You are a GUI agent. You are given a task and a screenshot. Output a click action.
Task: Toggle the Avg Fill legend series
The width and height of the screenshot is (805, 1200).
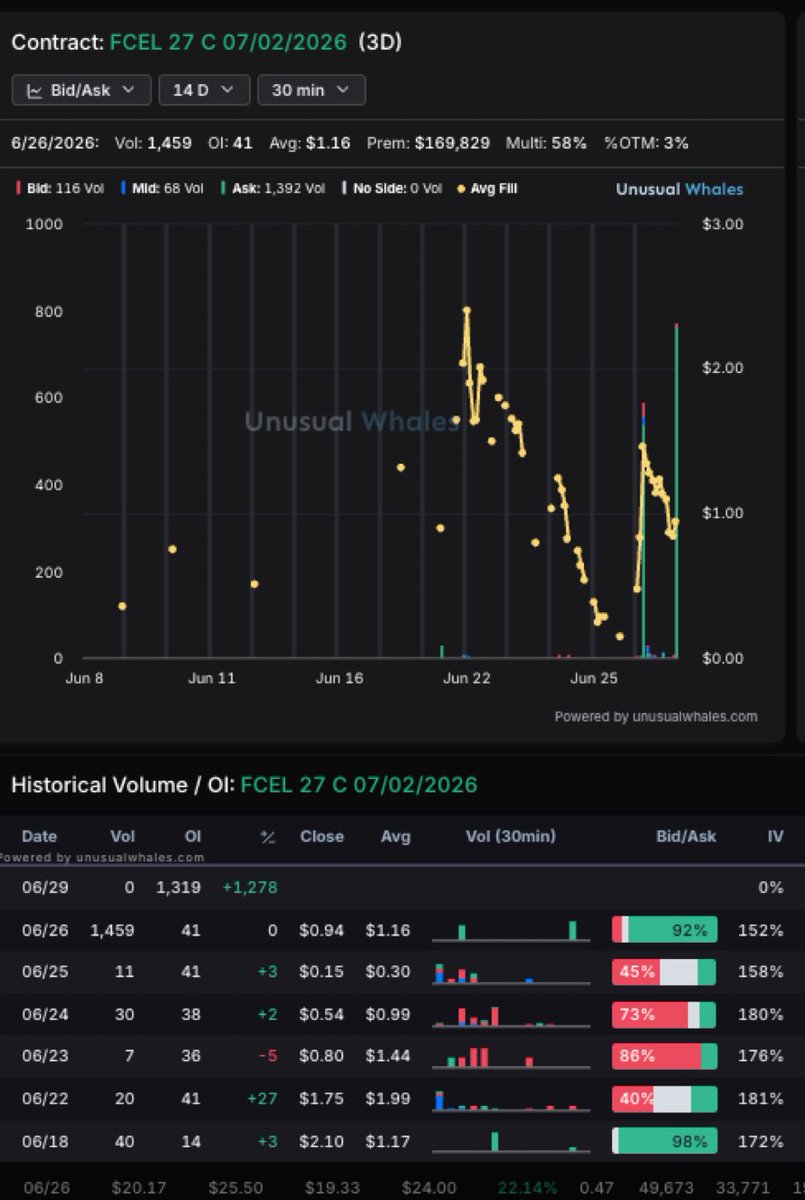[x=487, y=188]
